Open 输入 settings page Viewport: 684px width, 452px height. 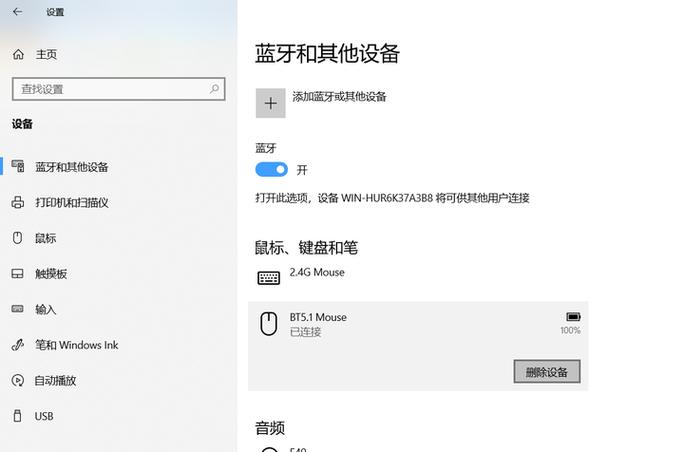pos(46,309)
